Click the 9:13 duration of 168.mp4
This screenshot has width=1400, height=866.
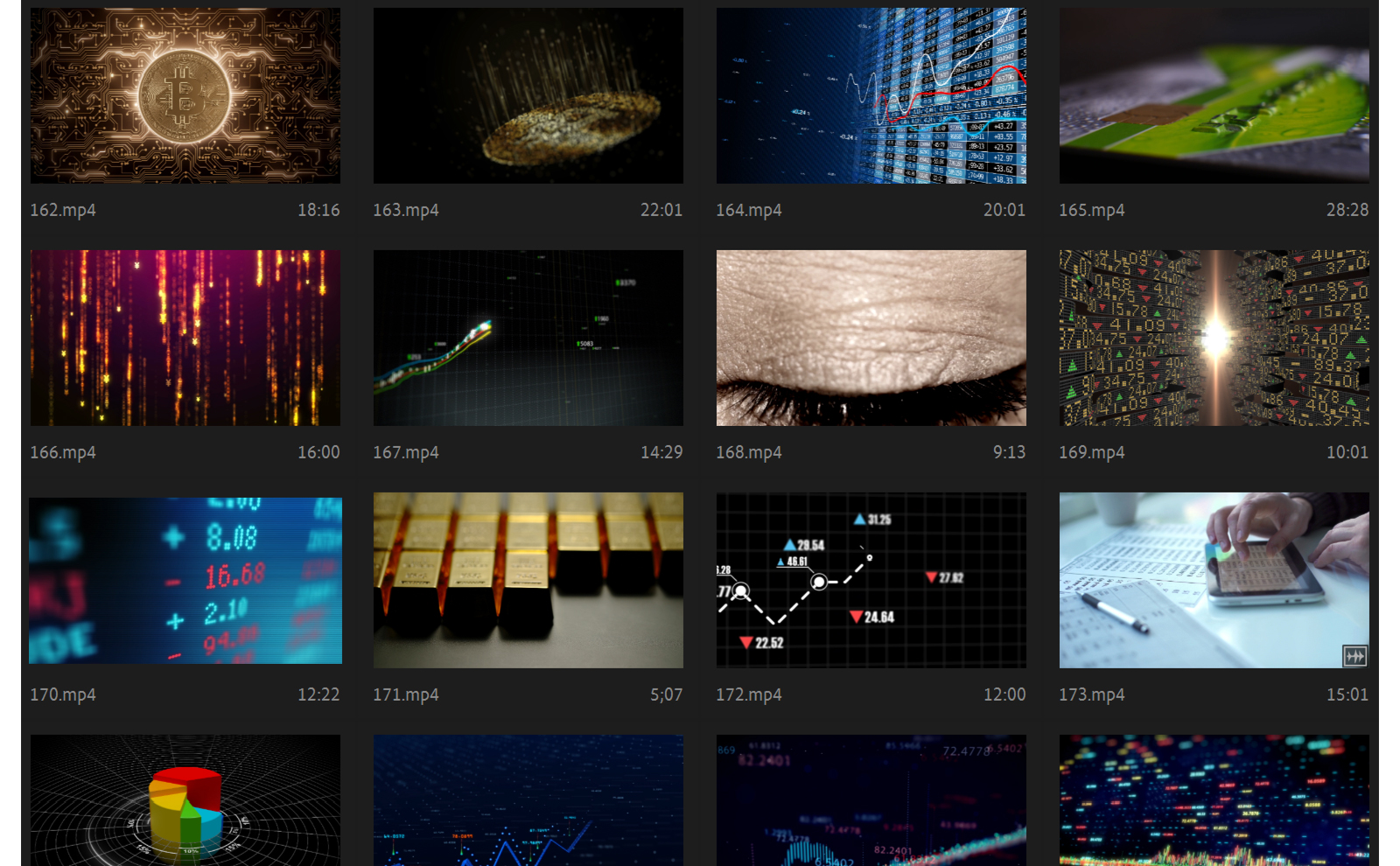[1009, 452]
